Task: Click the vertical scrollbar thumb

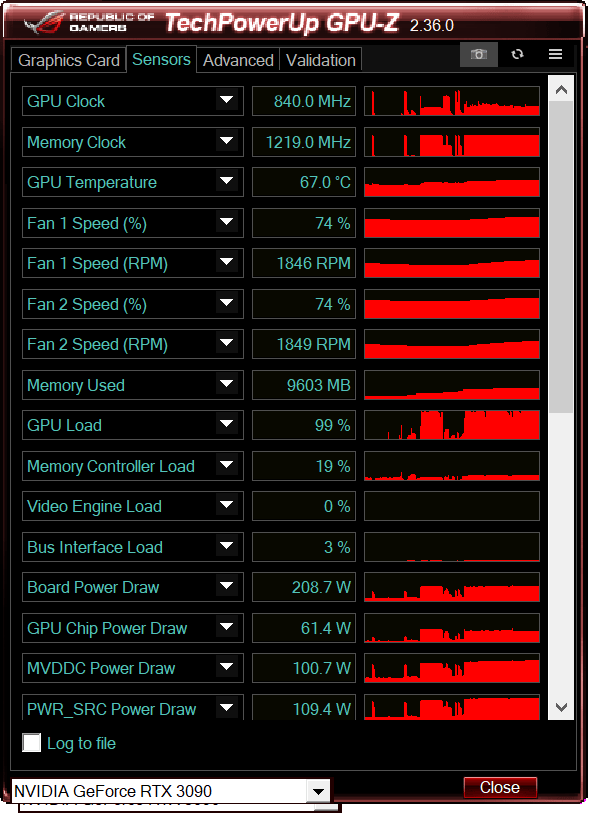Action: click(561, 257)
